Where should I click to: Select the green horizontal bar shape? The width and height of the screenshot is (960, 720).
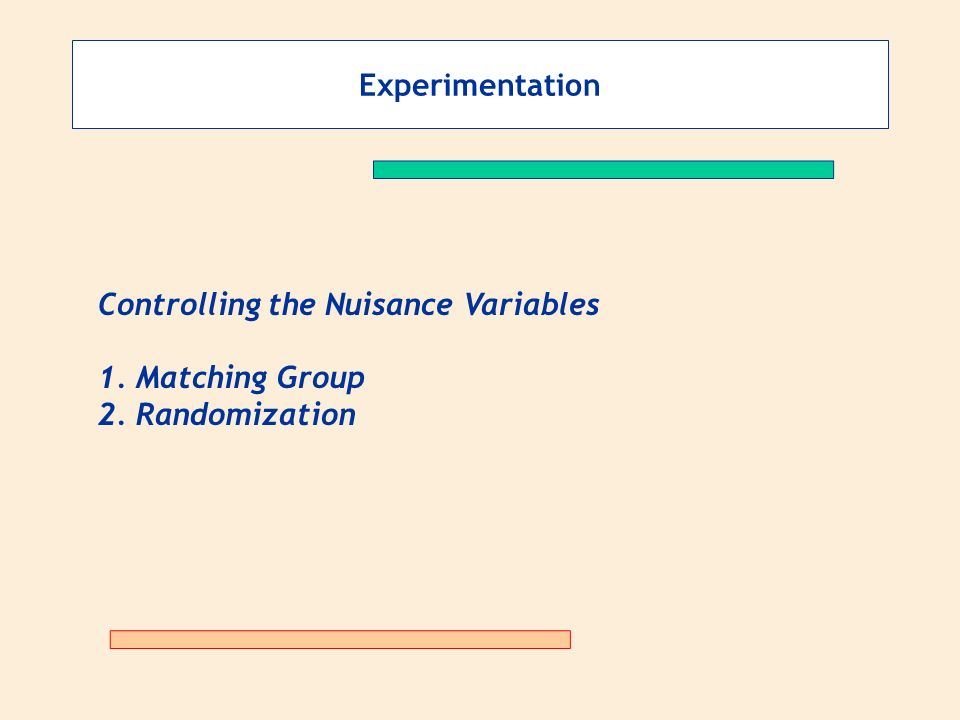603,170
